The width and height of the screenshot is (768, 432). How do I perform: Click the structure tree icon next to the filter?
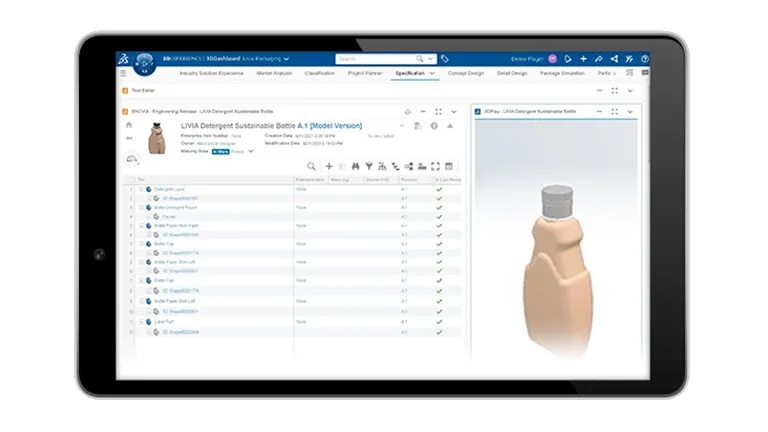tap(382, 167)
